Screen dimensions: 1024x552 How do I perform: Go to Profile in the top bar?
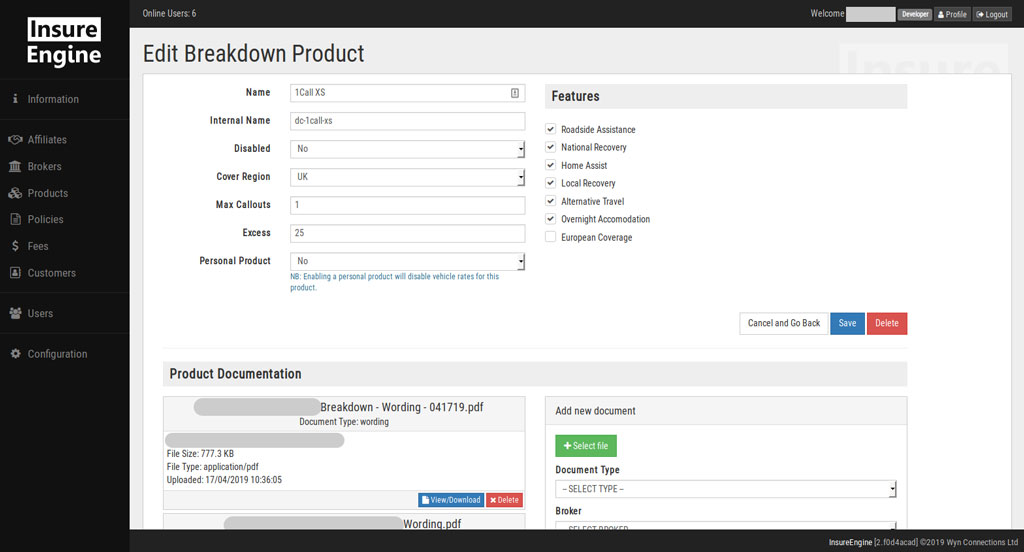952,15
